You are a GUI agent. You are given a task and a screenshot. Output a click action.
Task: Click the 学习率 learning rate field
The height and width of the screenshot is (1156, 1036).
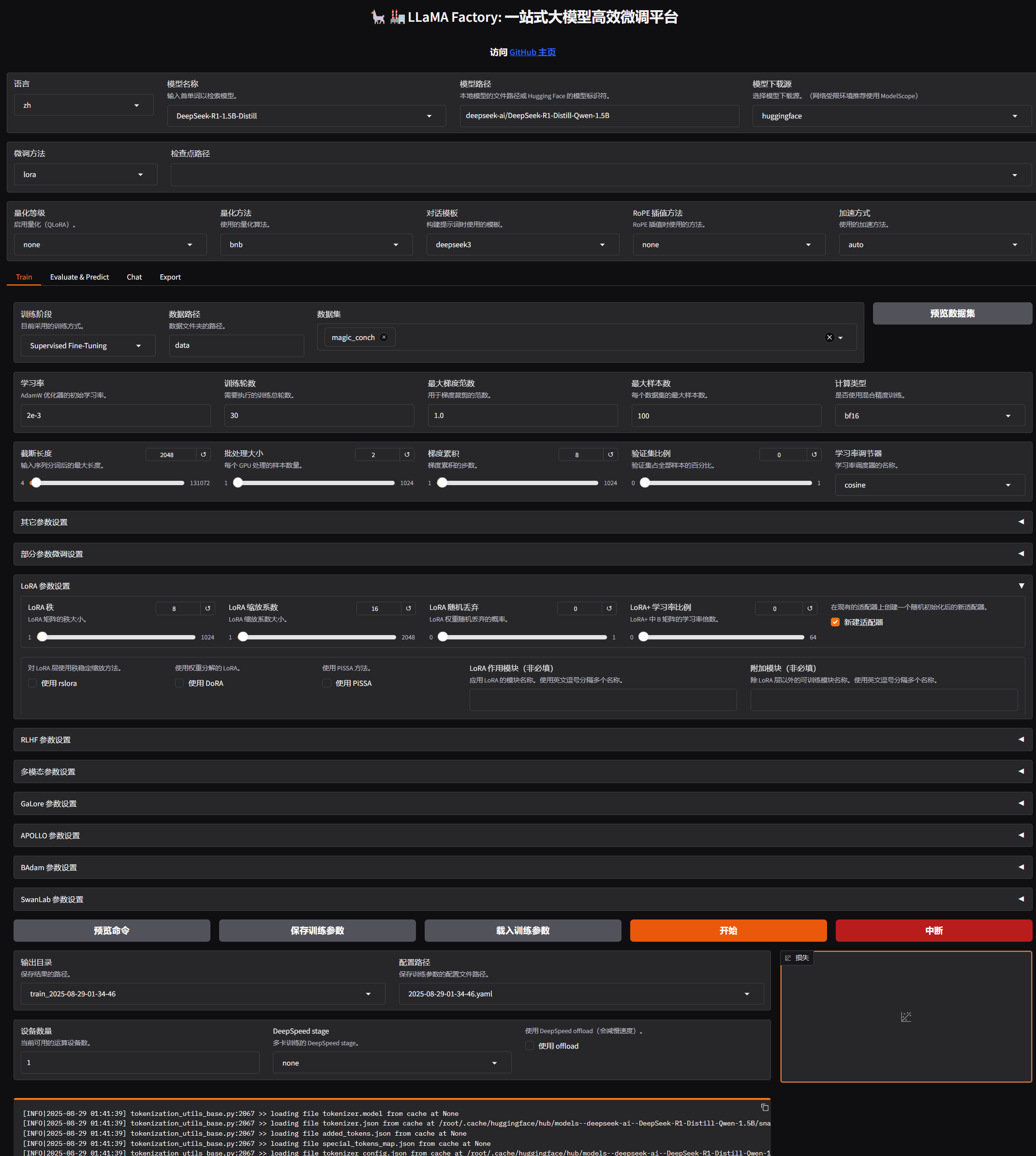[116, 415]
